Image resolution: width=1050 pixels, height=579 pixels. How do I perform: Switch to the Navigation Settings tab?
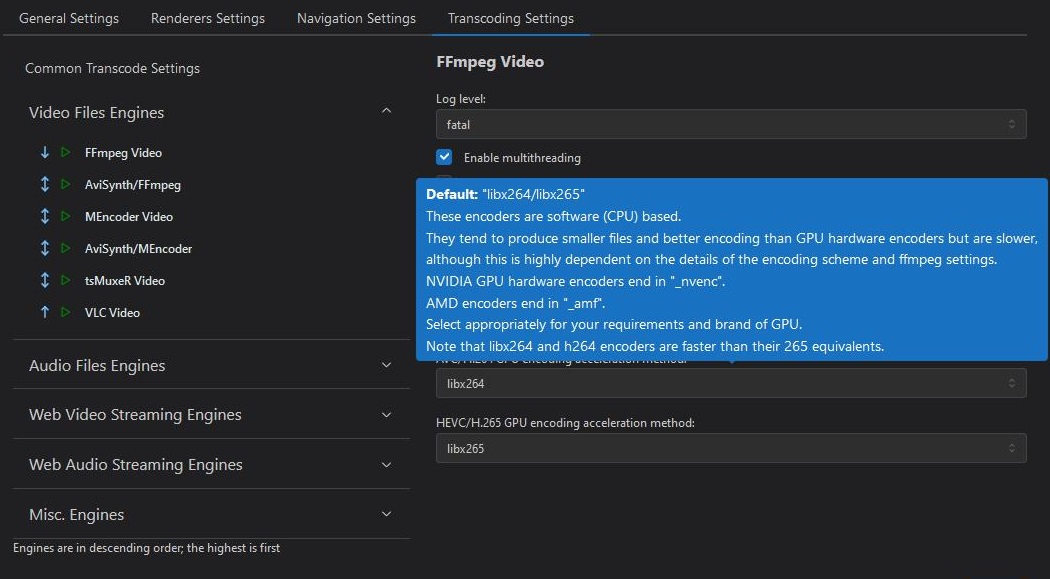tap(356, 18)
